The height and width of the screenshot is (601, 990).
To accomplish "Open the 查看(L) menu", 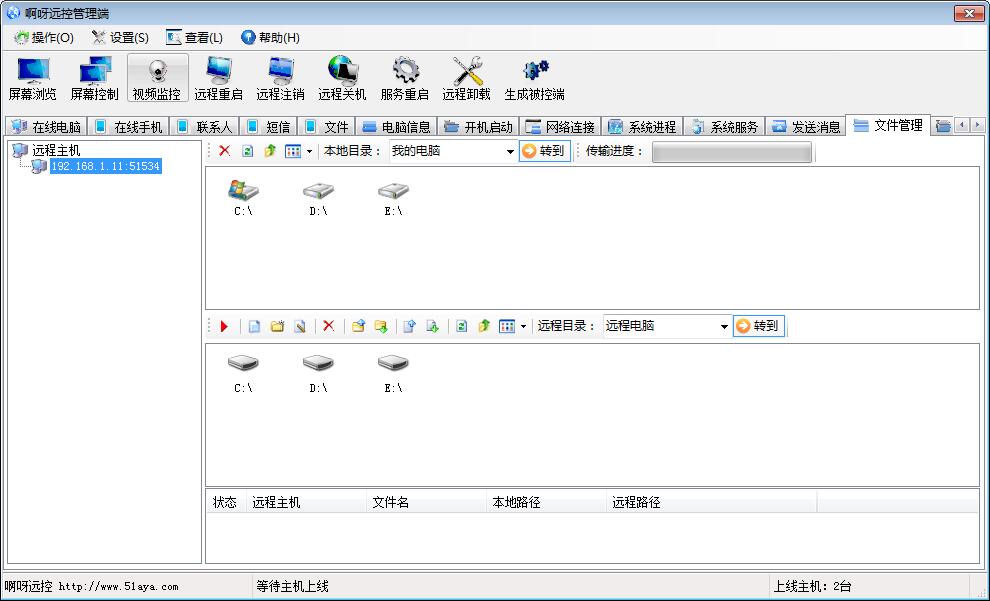I will pyautogui.click(x=194, y=38).
